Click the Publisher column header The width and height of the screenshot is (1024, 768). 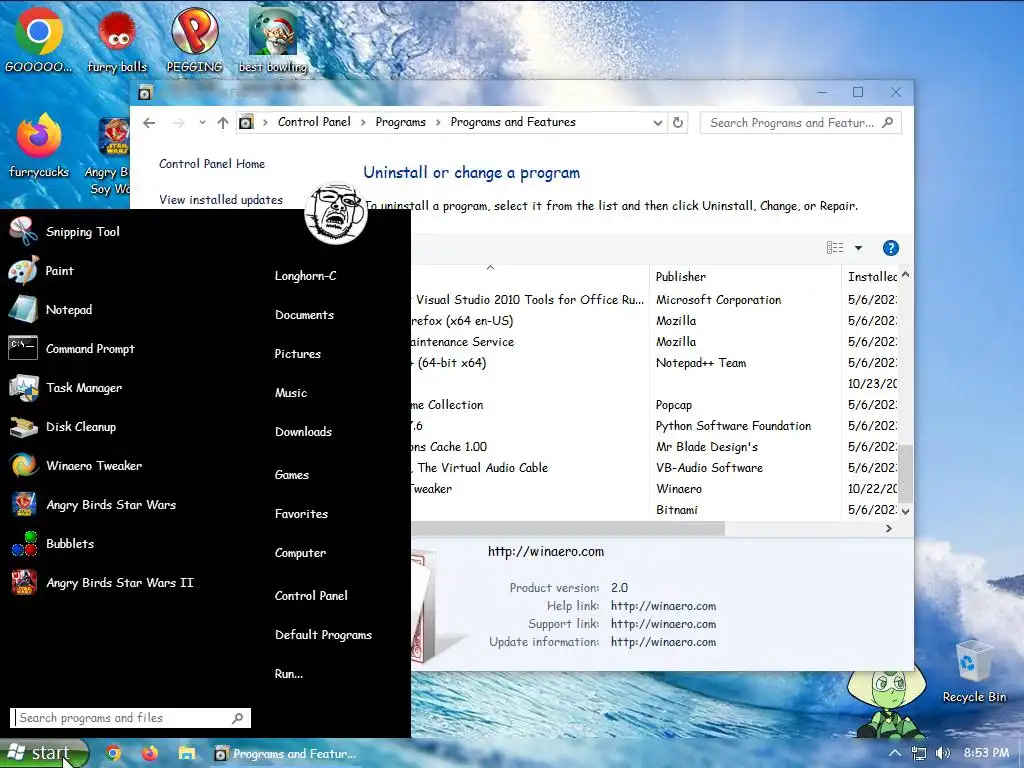click(745, 277)
